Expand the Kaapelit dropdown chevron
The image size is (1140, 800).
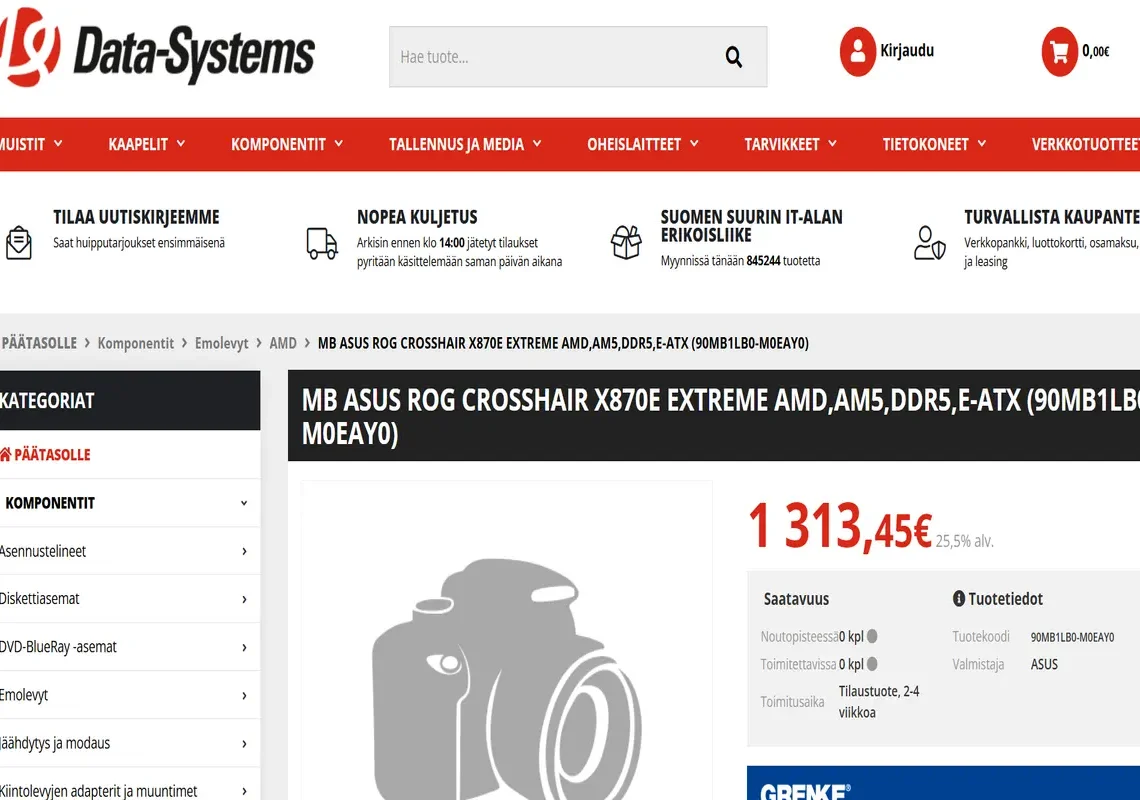181,143
